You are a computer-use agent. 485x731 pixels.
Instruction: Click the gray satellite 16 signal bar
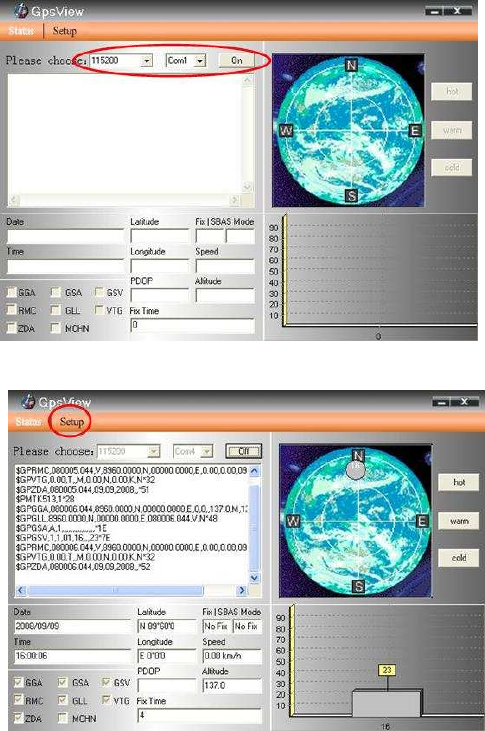(x=386, y=703)
